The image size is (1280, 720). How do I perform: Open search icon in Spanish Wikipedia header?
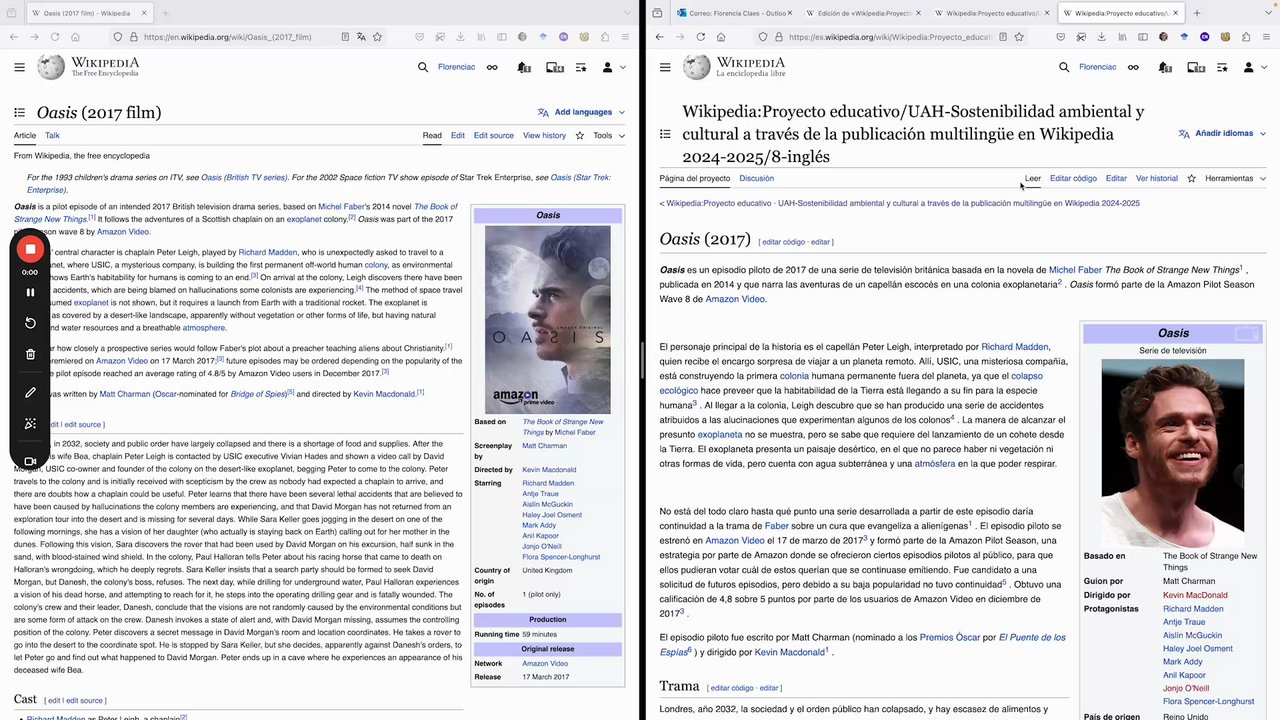pyautogui.click(x=1064, y=67)
